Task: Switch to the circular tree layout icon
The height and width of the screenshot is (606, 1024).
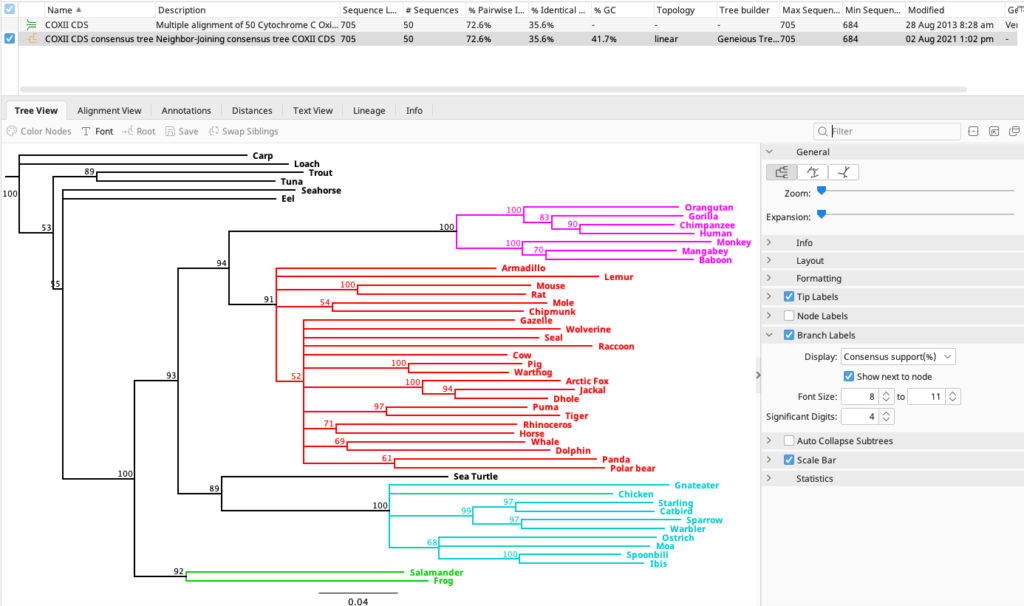Action: (x=812, y=172)
